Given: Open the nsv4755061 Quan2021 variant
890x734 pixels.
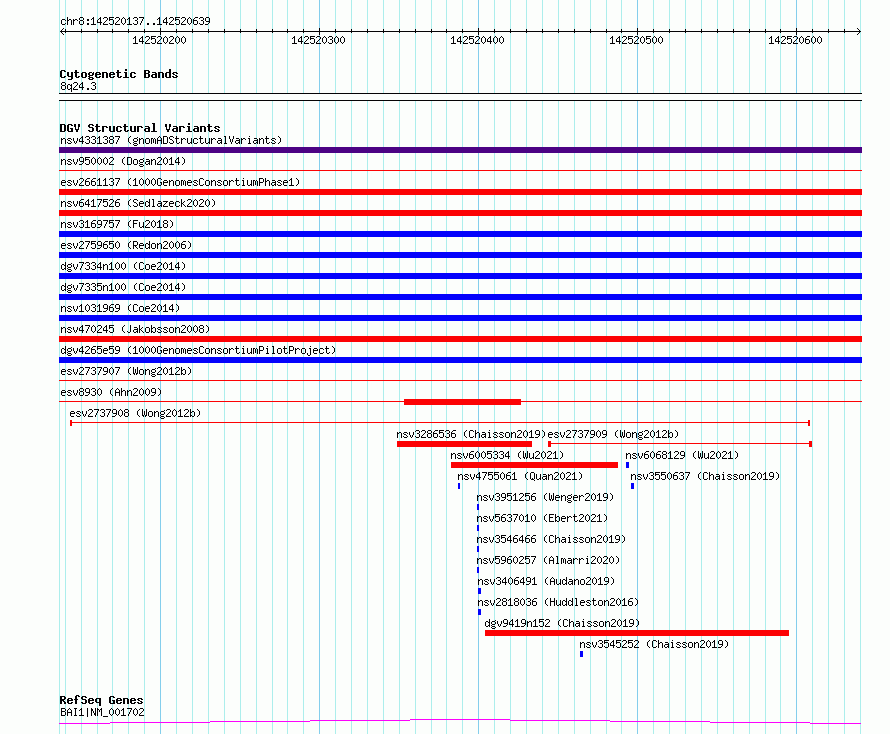Looking at the screenshot, I should (519, 476).
